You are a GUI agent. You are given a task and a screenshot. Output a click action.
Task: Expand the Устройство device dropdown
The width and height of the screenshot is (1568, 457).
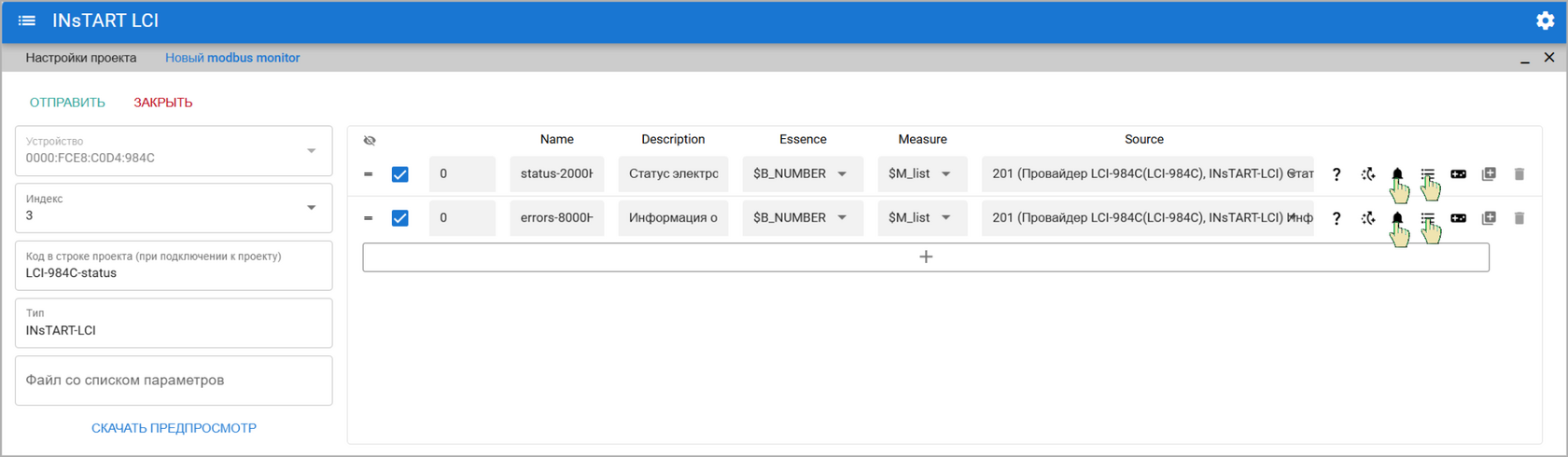pyautogui.click(x=174, y=151)
